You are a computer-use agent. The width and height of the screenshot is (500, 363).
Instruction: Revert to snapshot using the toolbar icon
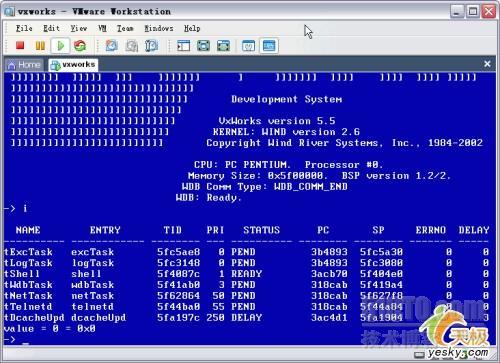coord(132,46)
